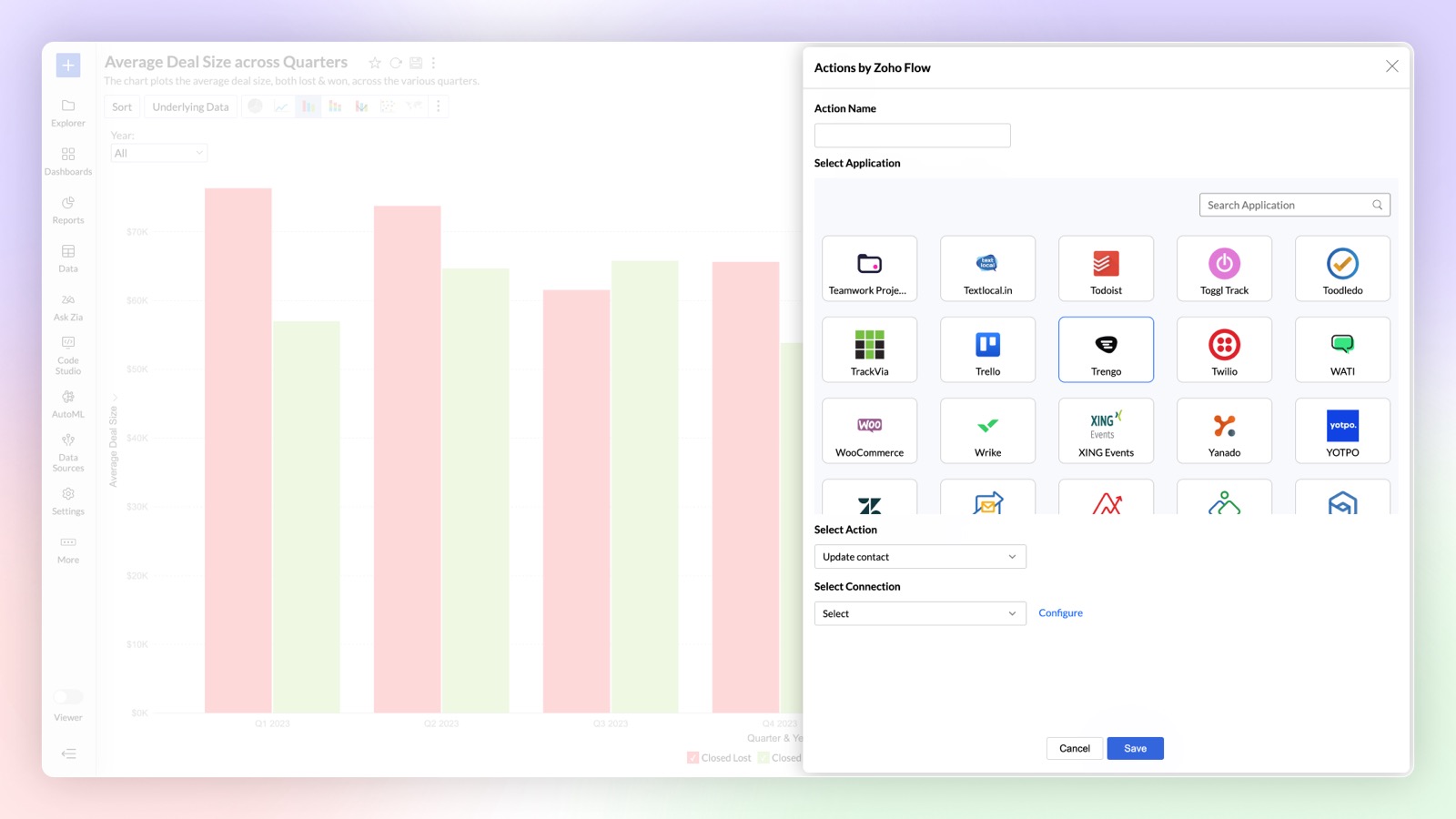The width and height of the screenshot is (1456, 819).
Task: Click the selected Trengo application tile
Action: tap(1106, 349)
